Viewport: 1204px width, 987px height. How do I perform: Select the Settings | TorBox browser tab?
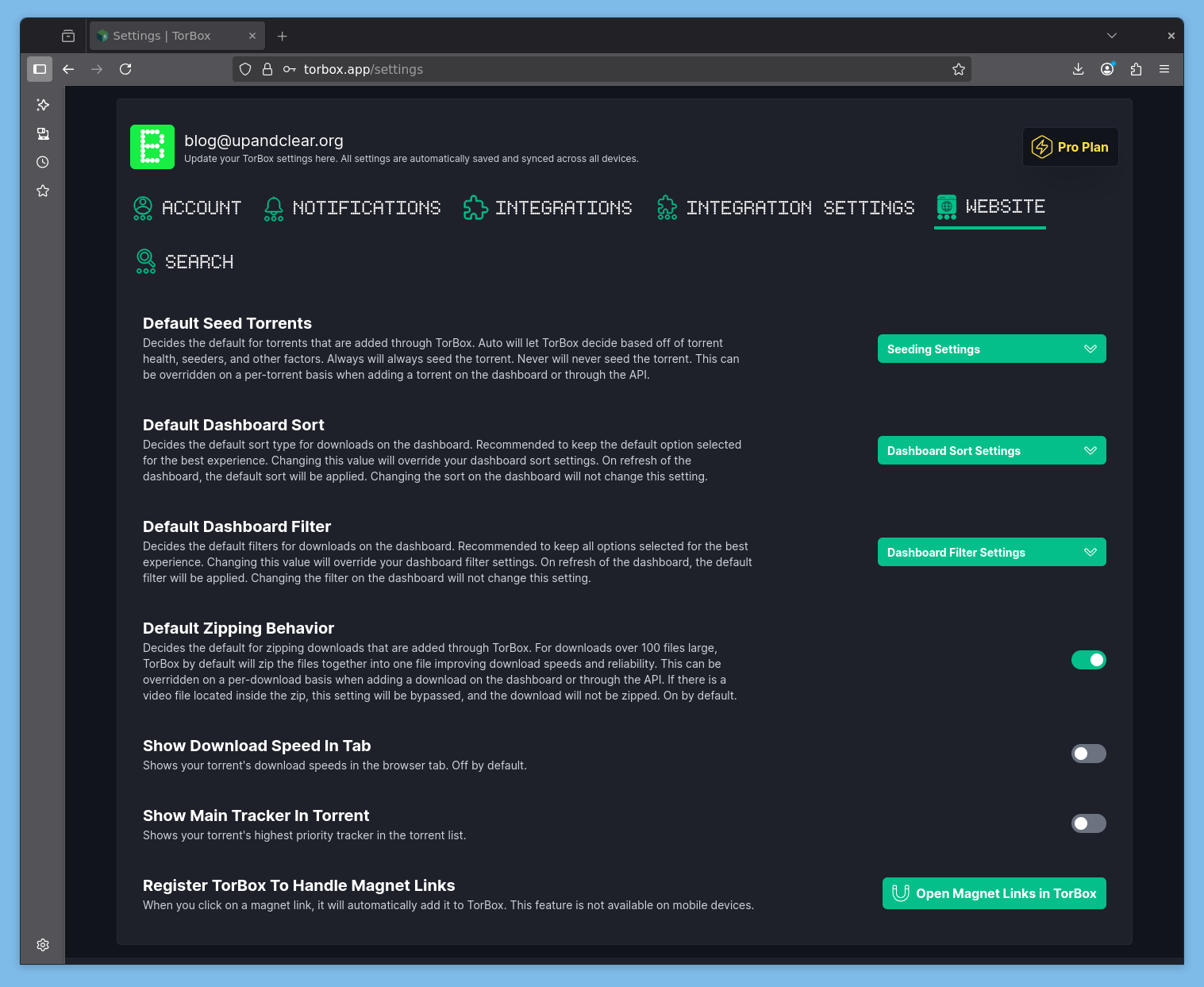point(176,36)
